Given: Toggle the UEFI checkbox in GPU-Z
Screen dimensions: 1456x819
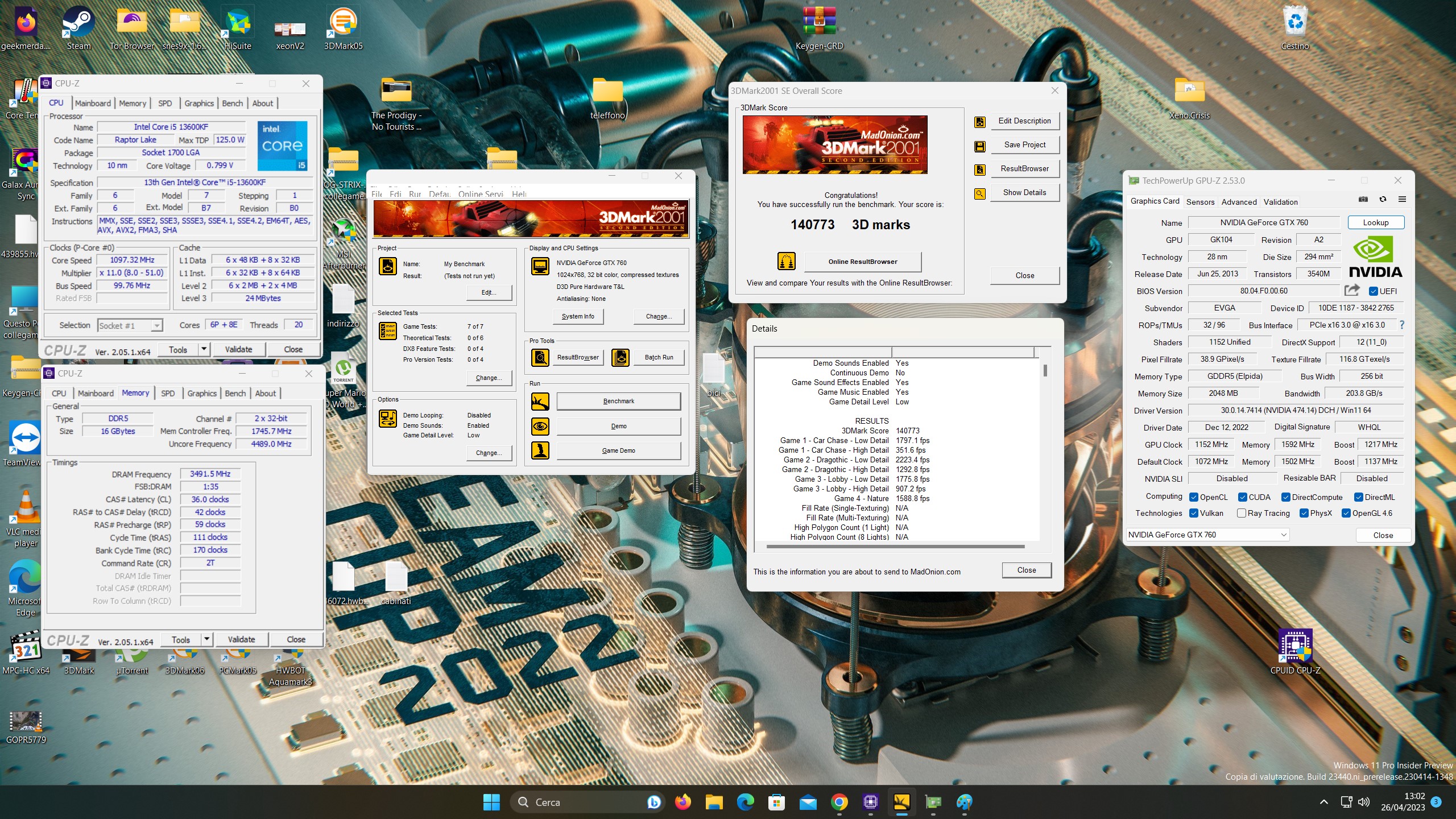Looking at the screenshot, I should [x=1373, y=291].
